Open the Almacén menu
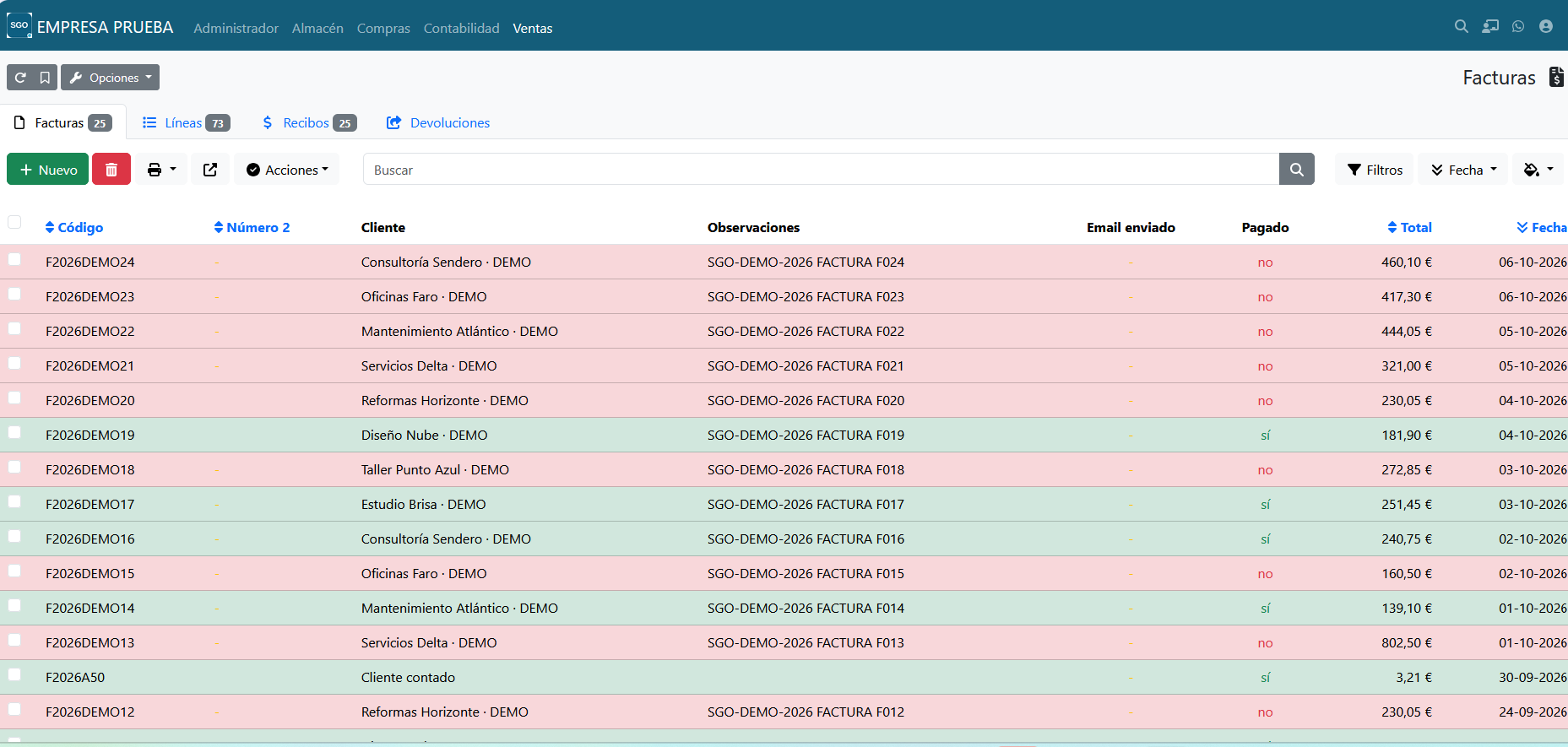Screen dimensions: 1568x747 (x=317, y=28)
